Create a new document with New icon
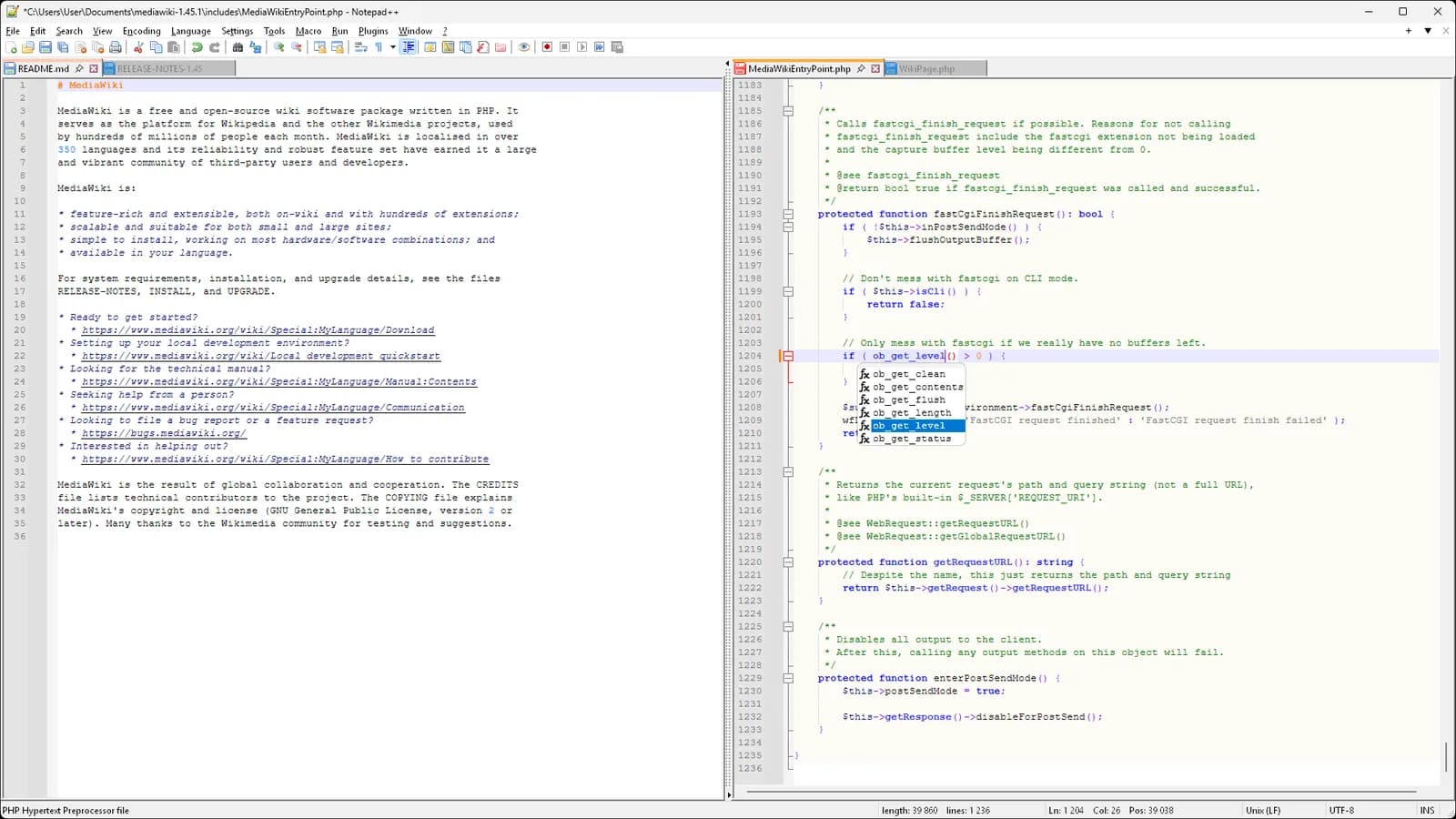1456x819 pixels. coord(12,47)
